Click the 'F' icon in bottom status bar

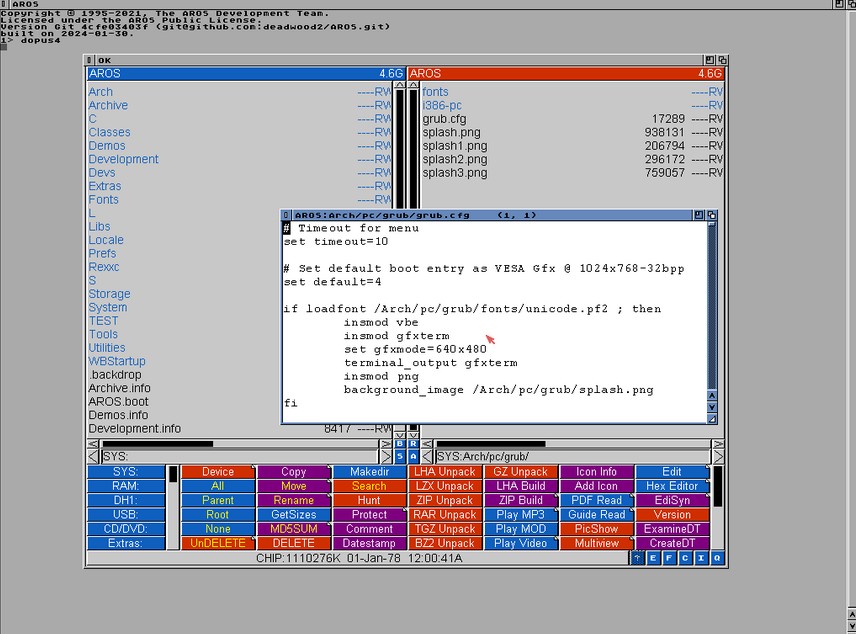click(x=669, y=558)
